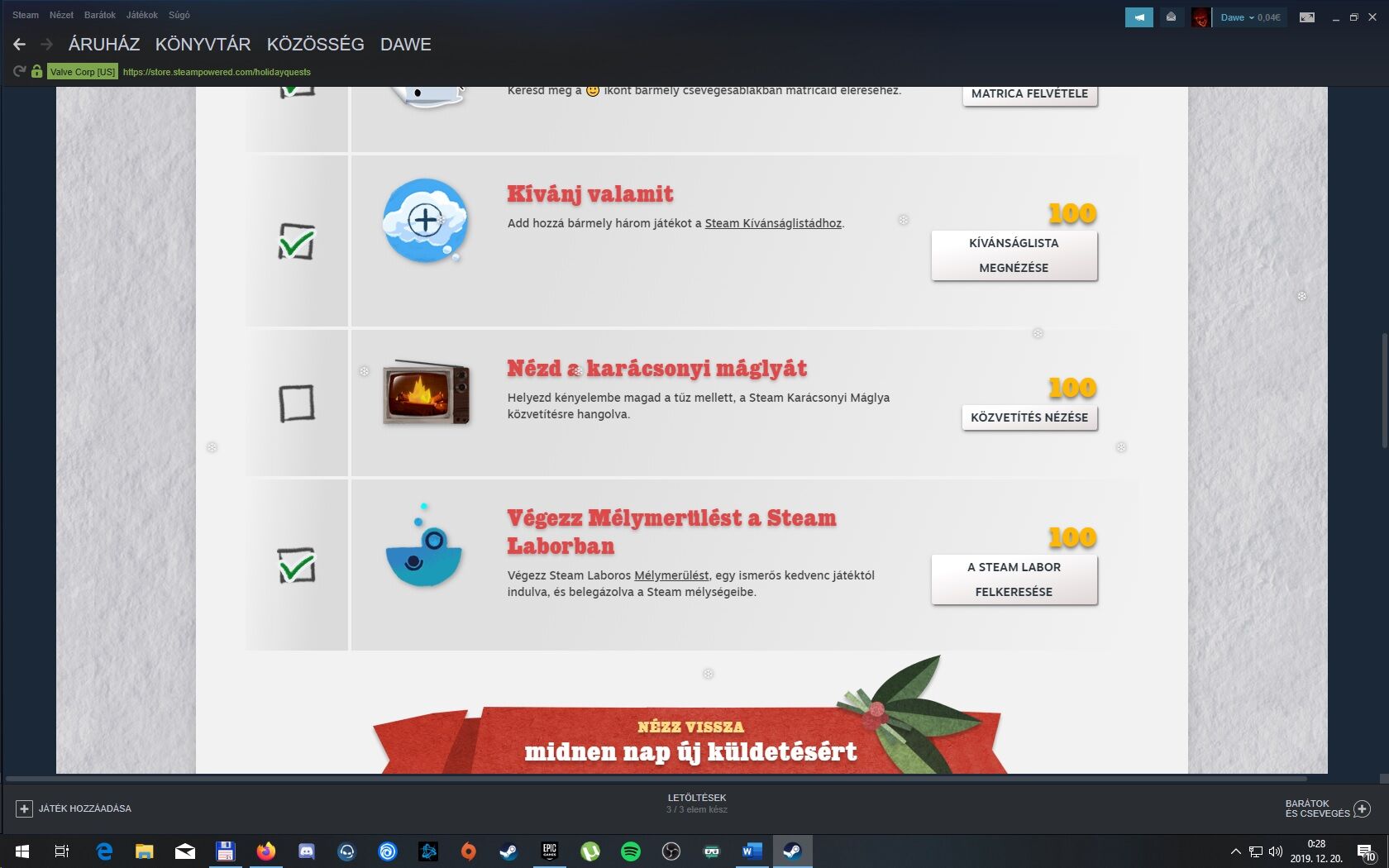This screenshot has width=1389, height=868.
Task: Show hidden system tray icons
Action: [1236, 851]
